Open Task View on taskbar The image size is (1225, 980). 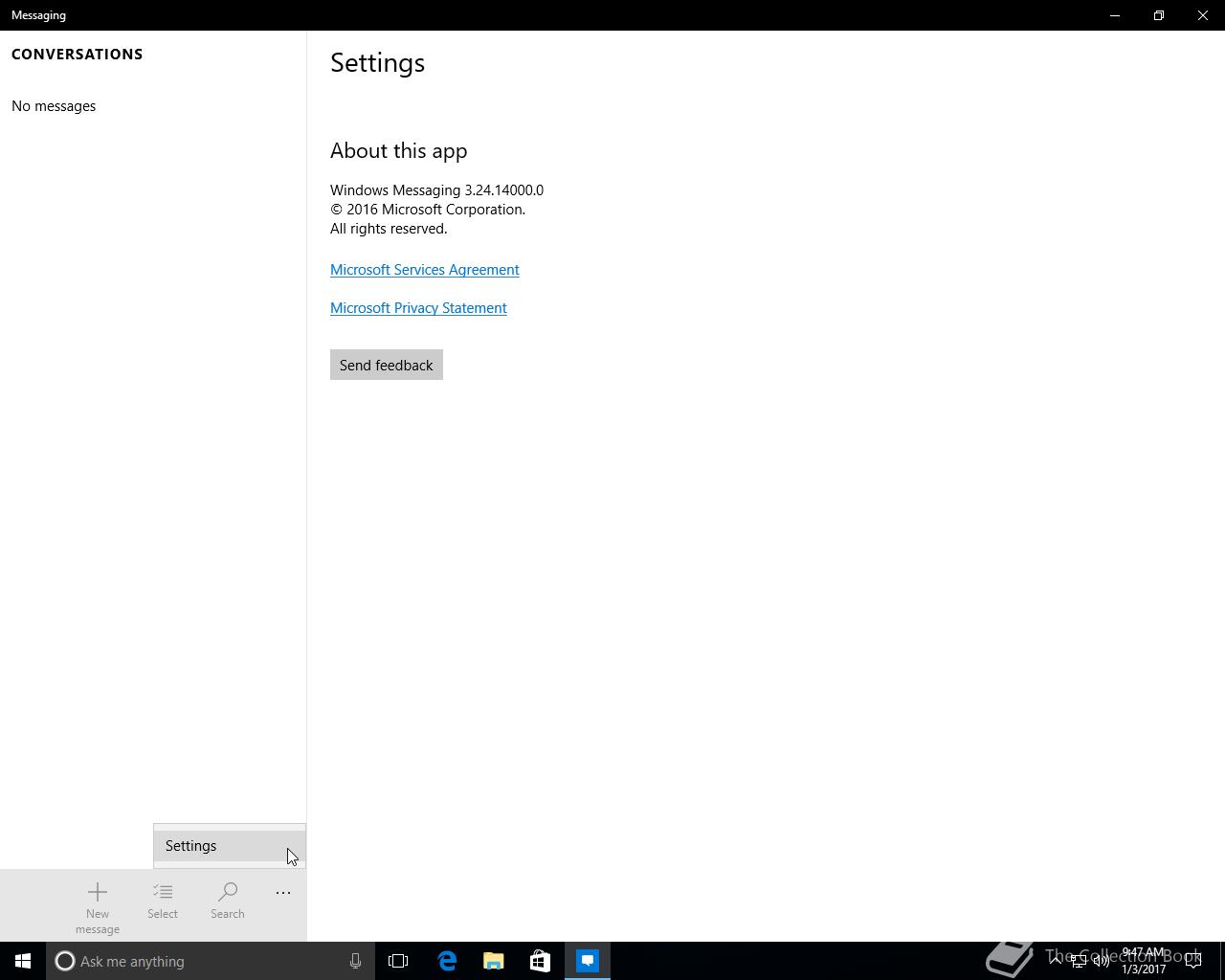point(398,961)
